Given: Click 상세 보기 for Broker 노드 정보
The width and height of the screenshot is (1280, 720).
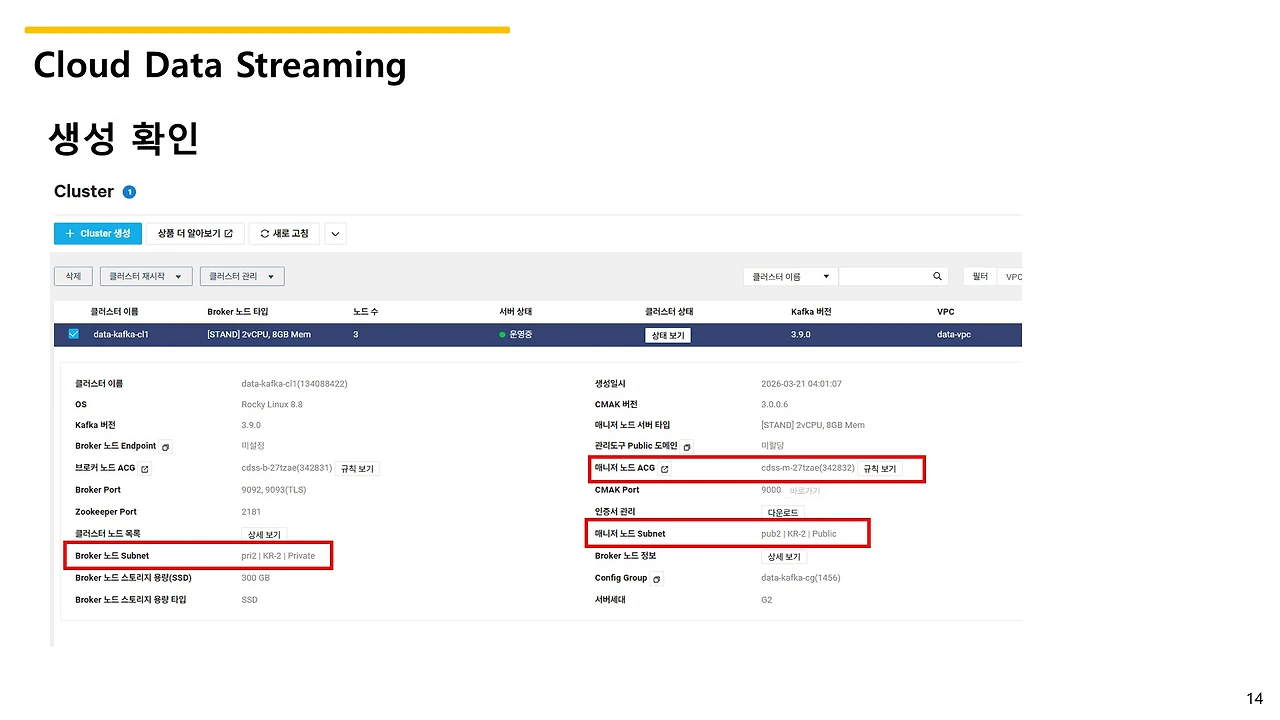Looking at the screenshot, I should tap(784, 557).
